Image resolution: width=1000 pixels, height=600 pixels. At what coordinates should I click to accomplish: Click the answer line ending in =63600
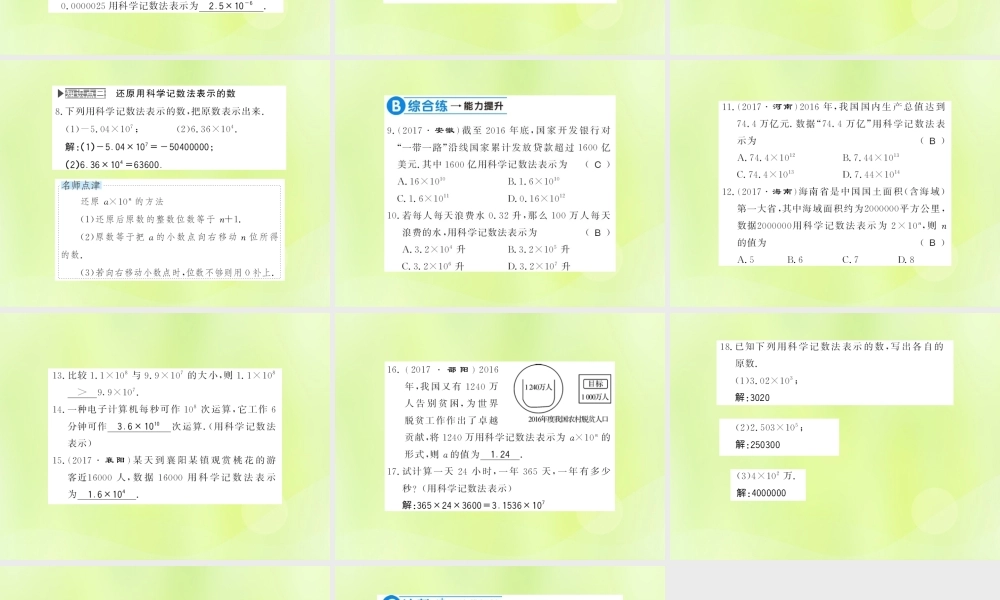pos(114,165)
